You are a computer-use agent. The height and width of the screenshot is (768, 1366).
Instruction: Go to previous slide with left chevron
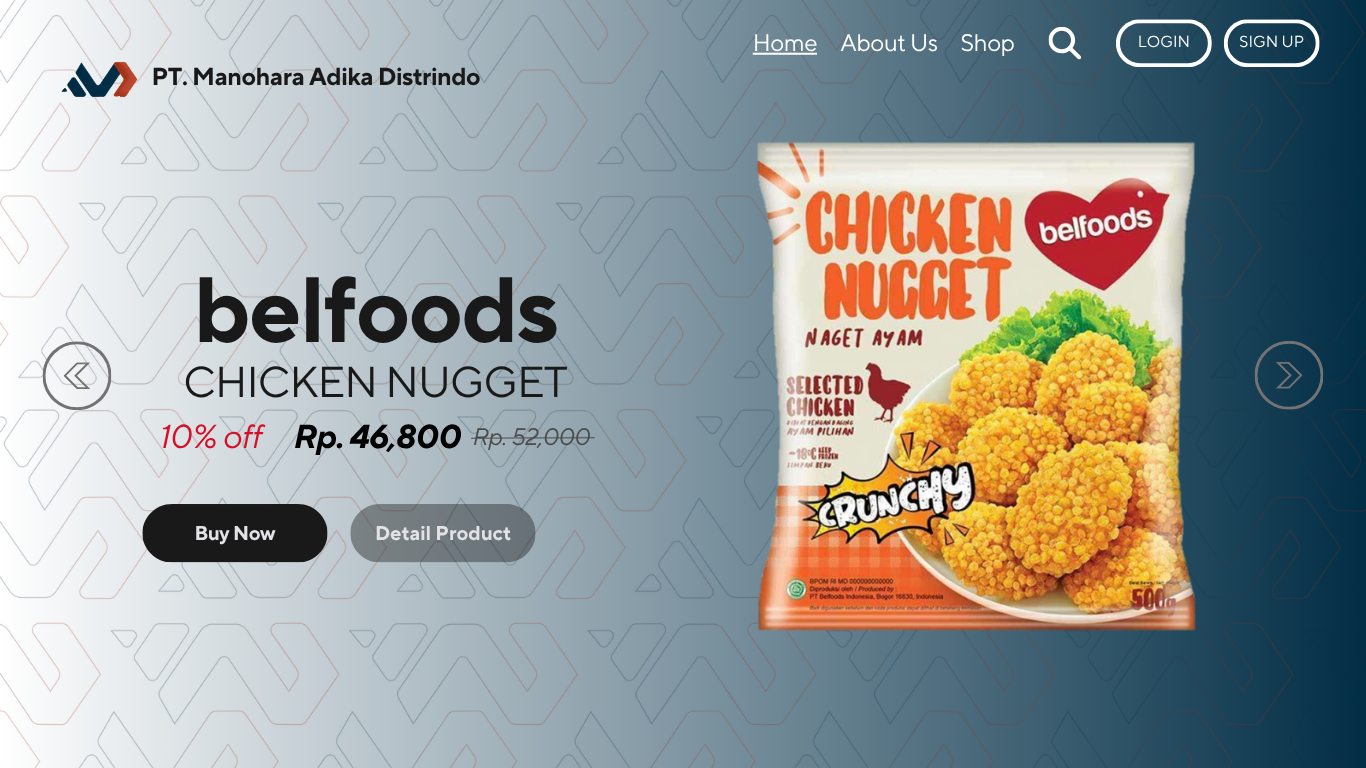77,375
